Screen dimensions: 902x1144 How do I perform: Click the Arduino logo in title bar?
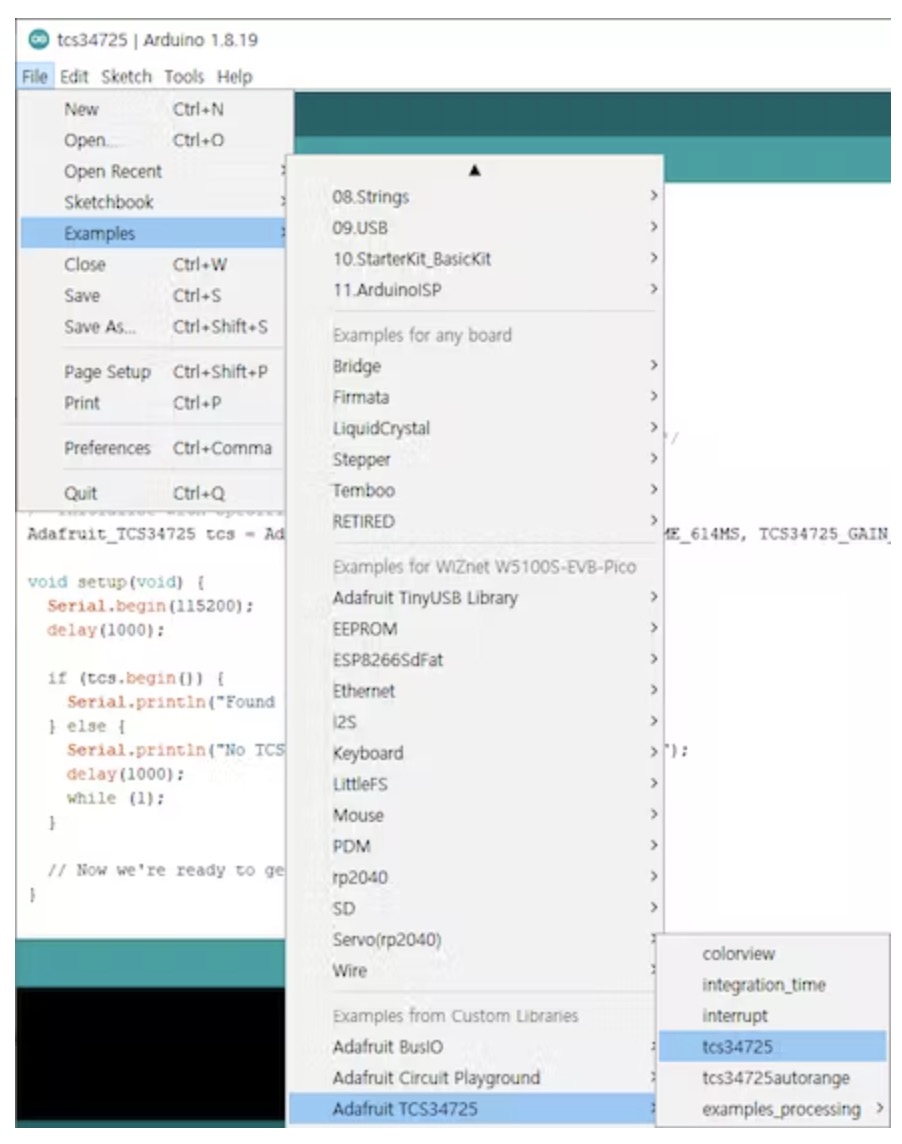point(37,45)
